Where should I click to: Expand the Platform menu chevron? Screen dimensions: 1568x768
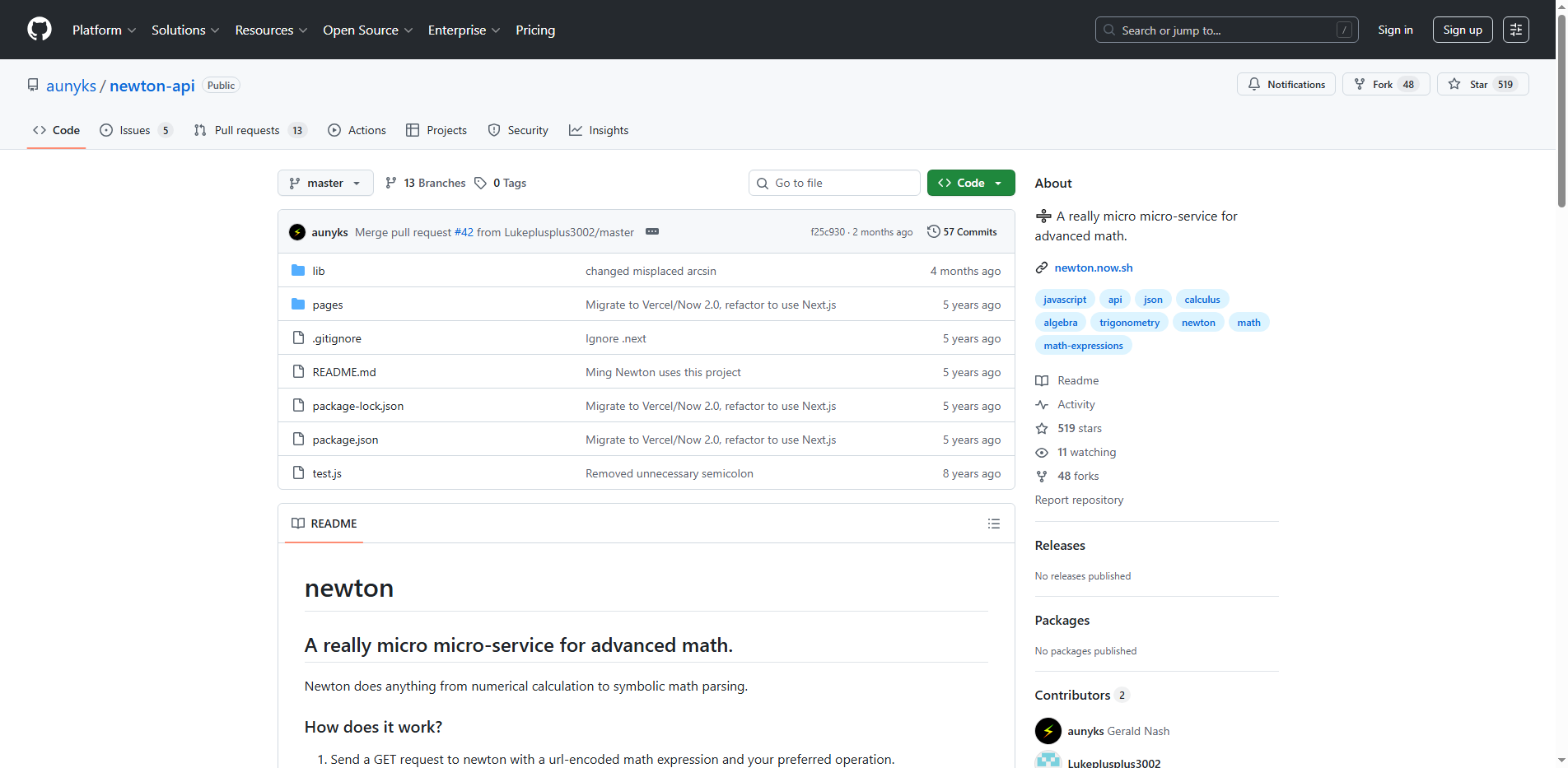[132, 30]
